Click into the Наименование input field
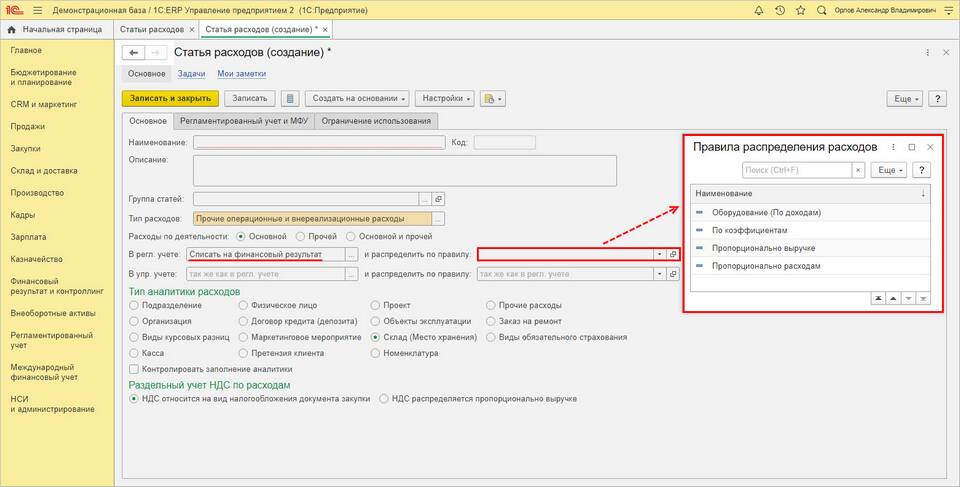This screenshot has height=487, width=960. [x=318, y=143]
